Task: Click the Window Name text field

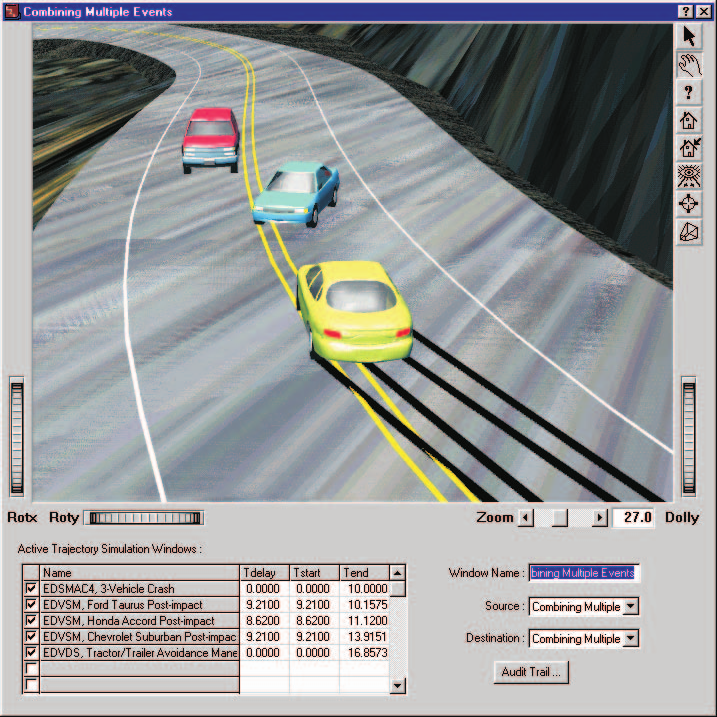Action: pyautogui.click(x=584, y=573)
